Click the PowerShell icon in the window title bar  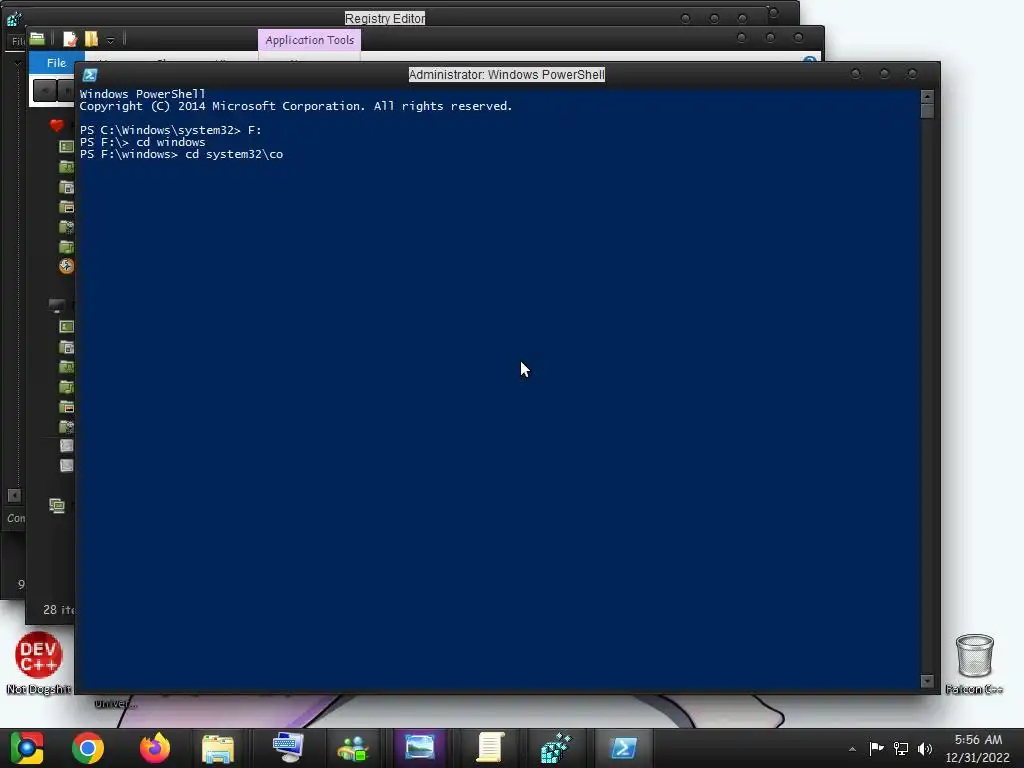coord(90,75)
